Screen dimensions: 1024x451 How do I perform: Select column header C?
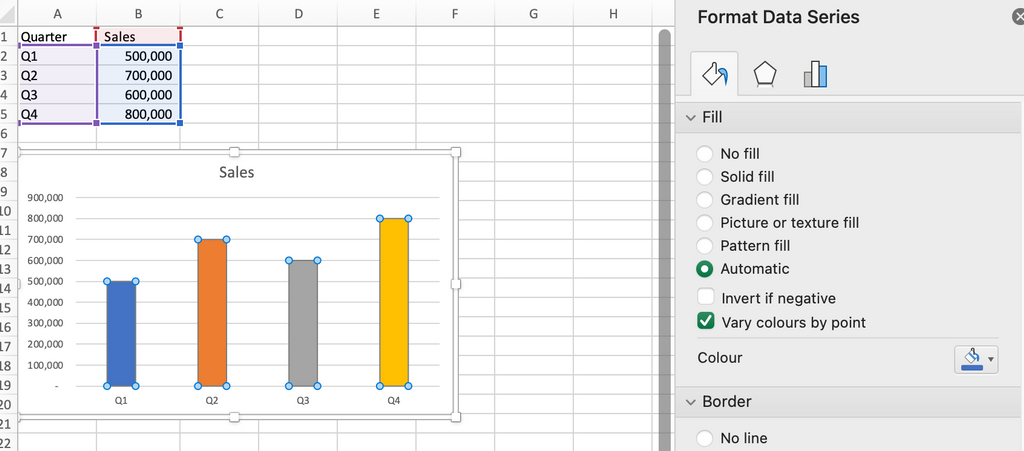click(x=219, y=14)
